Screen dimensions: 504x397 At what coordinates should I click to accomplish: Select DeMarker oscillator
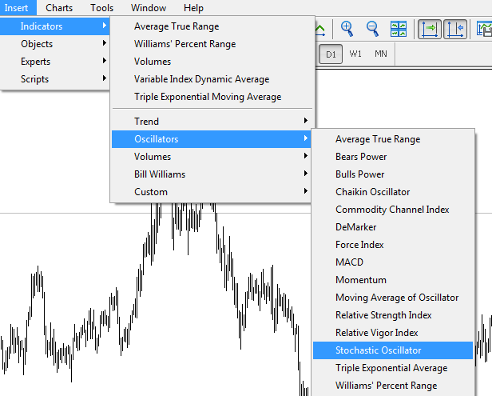tap(393, 227)
